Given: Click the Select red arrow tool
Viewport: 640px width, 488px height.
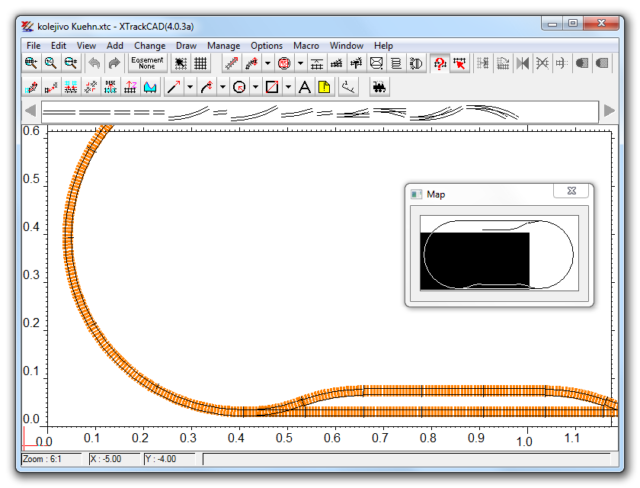Looking at the screenshot, I should click(x=459, y=63).
